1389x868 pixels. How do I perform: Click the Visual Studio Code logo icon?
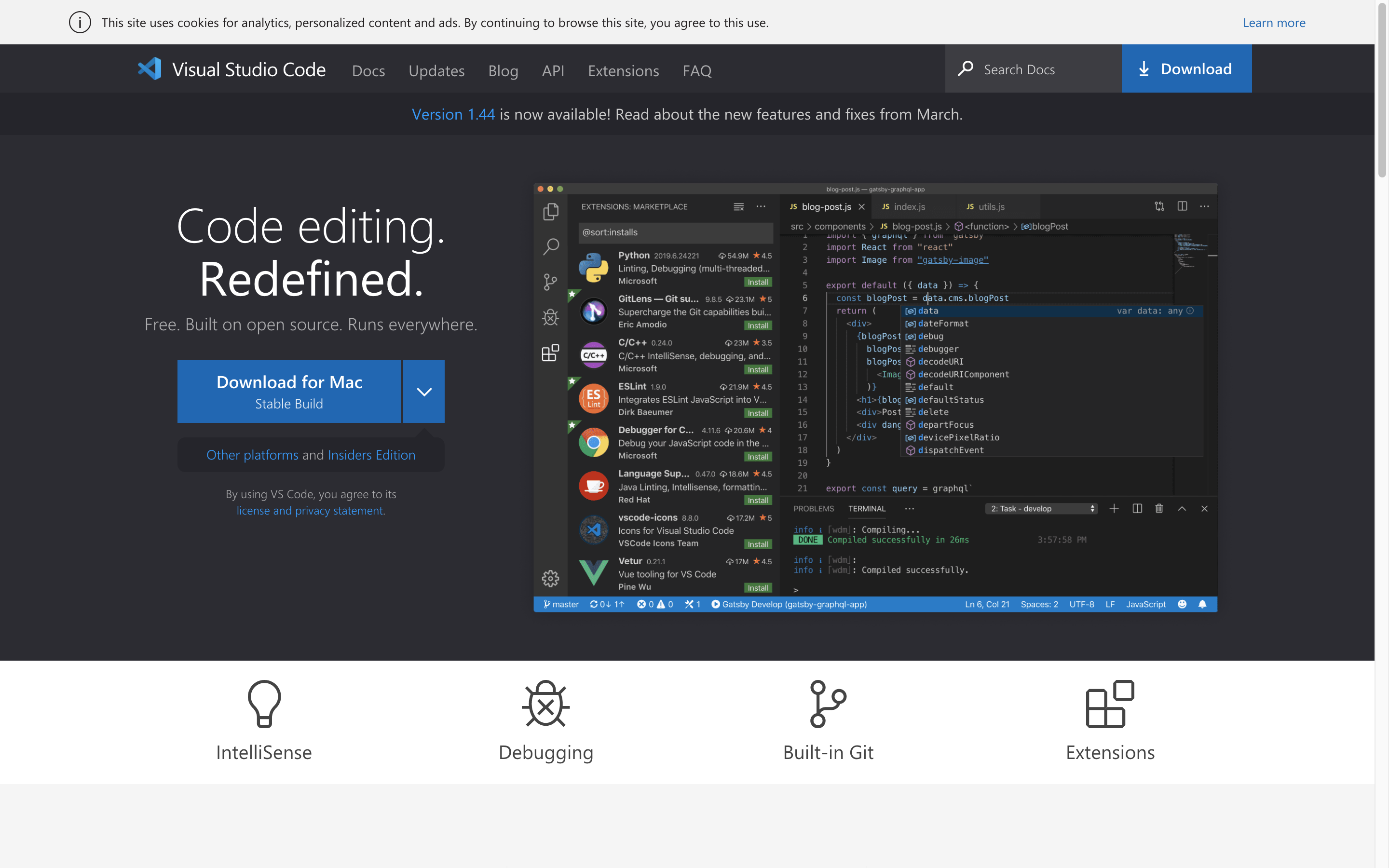pyautogui.click(x=150, y=69)
